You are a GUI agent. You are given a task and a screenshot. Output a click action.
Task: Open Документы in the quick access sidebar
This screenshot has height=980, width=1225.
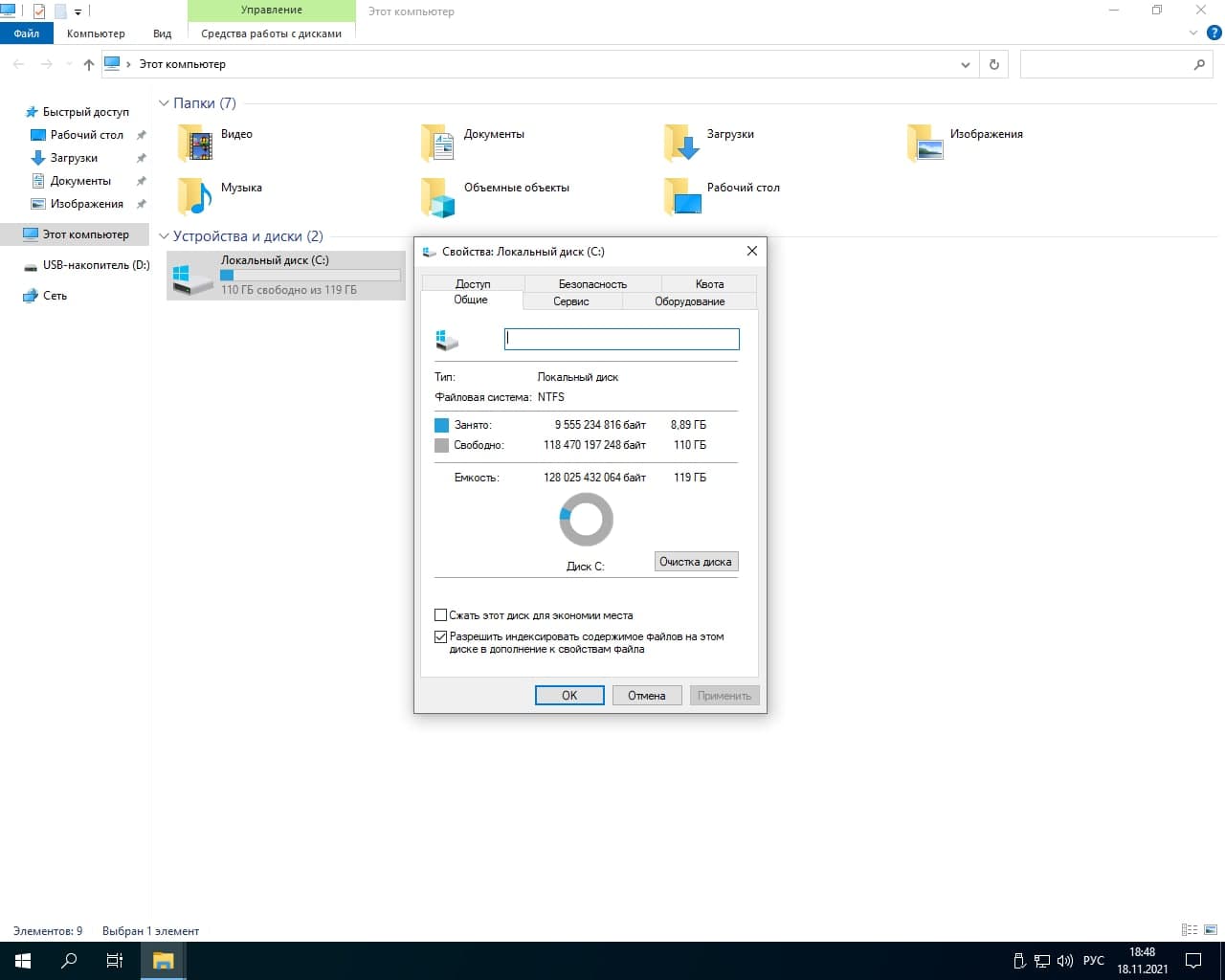tap(80, 181)
